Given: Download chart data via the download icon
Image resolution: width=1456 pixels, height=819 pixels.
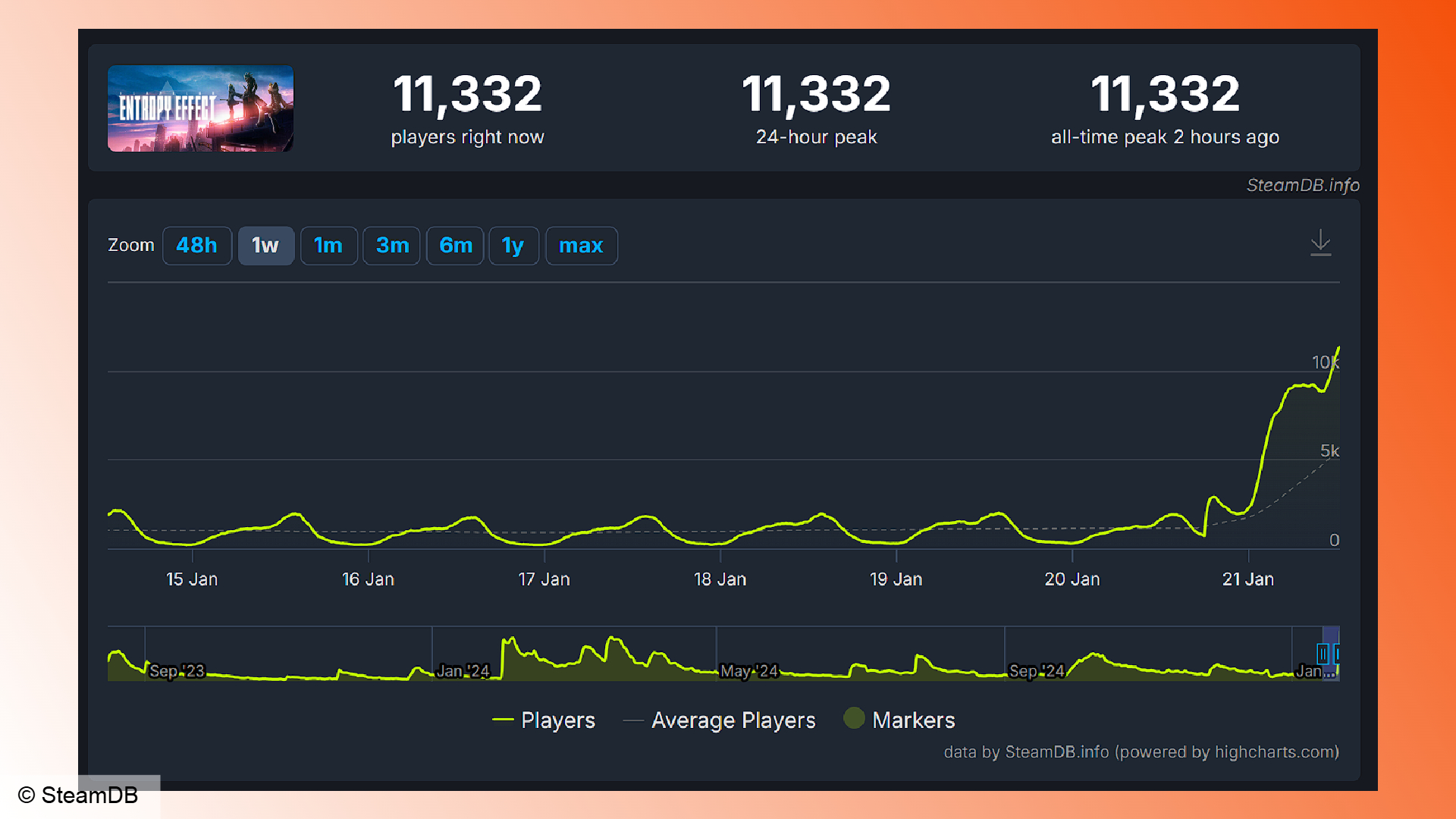Looking at the screenshot, I should pyautogui.click(x=1320, y=243).
